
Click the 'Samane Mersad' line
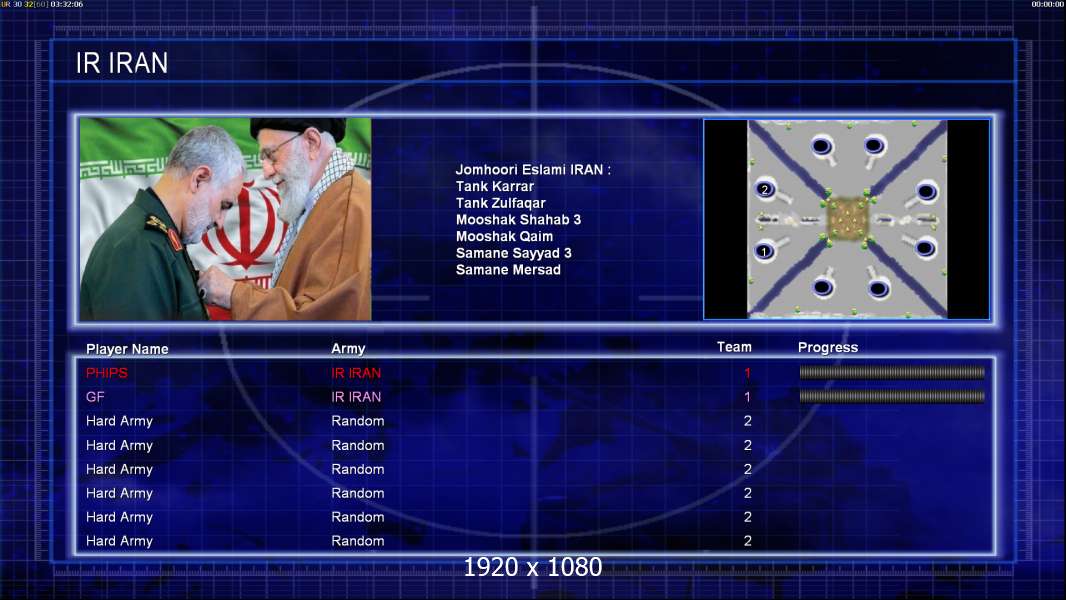coord(508,270)
